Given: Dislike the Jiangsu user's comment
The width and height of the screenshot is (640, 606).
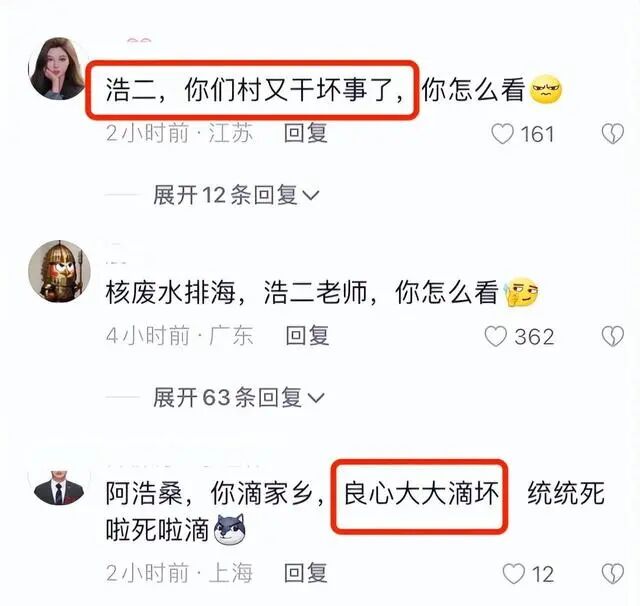Looking at the screenshot, I should pyautogui.click(x=613, y=134).
